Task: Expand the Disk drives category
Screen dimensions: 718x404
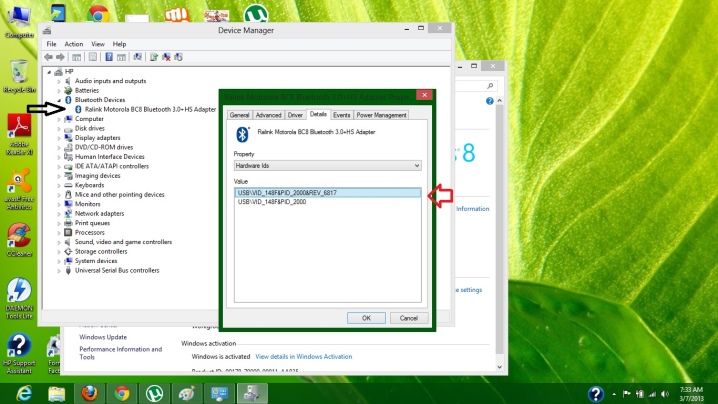Action: coord(59,129)
